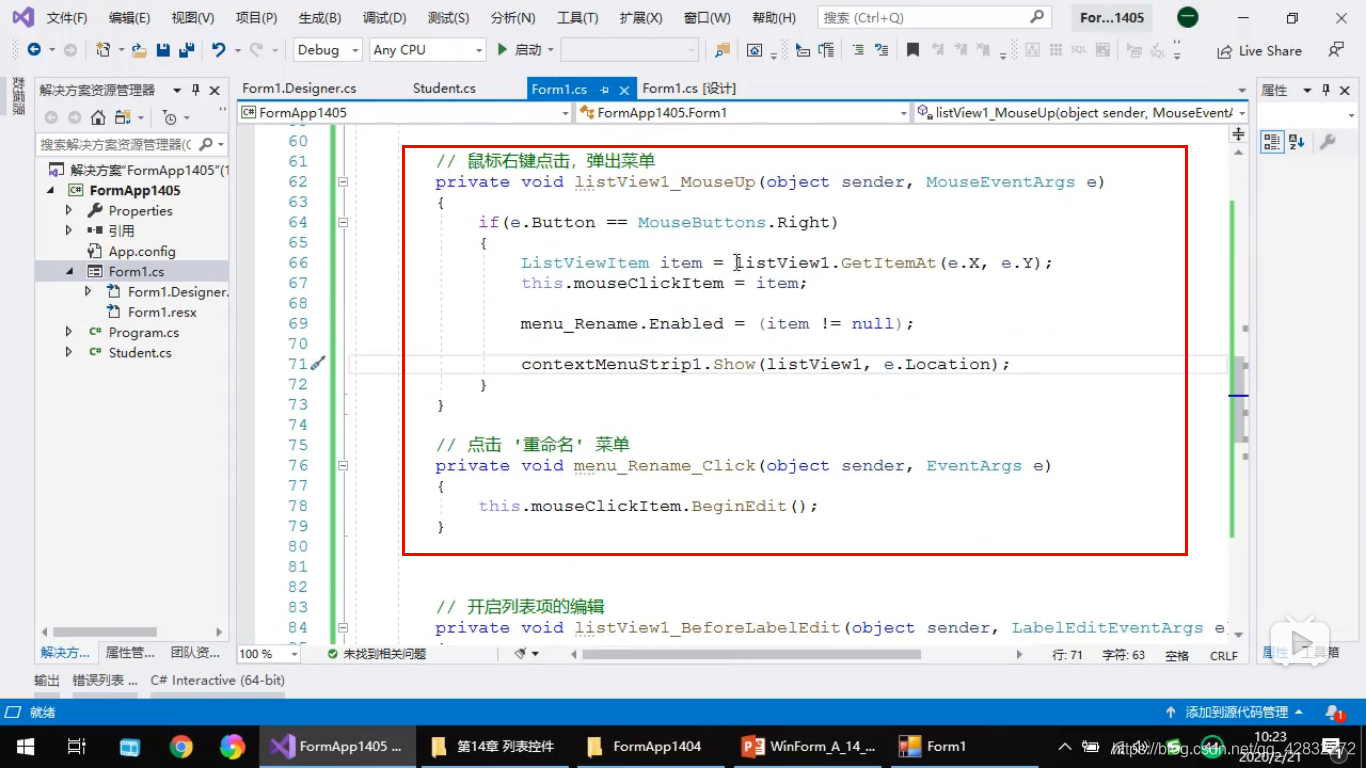This screenshot has height=768, width=1366.
Task: Collapse the Form1.cs tree node
Action: pos(69,271)
